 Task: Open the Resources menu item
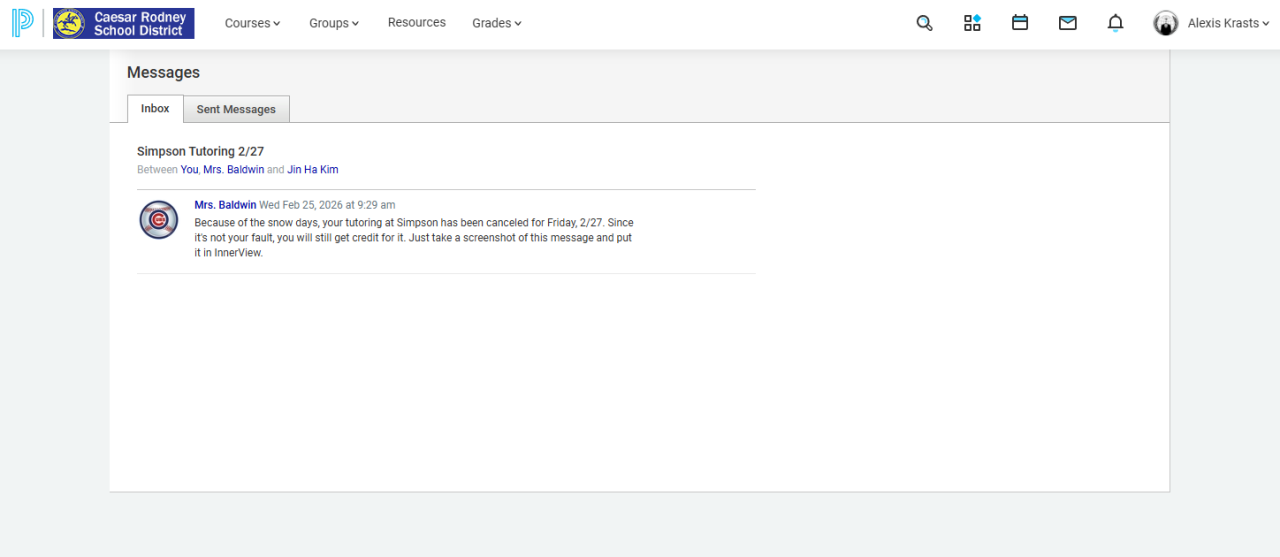click(x=417, y=23)
